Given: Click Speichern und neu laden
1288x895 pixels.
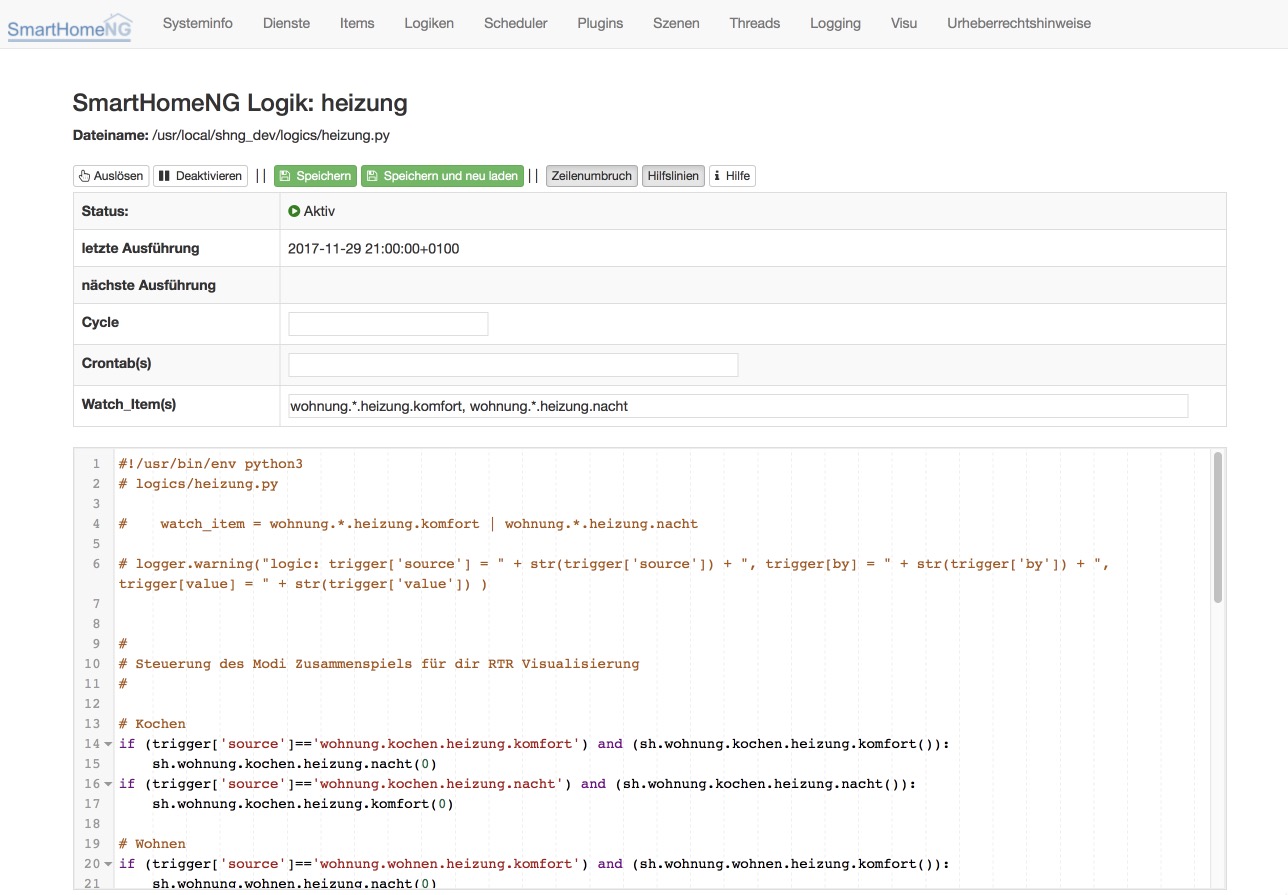Looking at the screenshot, I should click(x=442, y=176).
